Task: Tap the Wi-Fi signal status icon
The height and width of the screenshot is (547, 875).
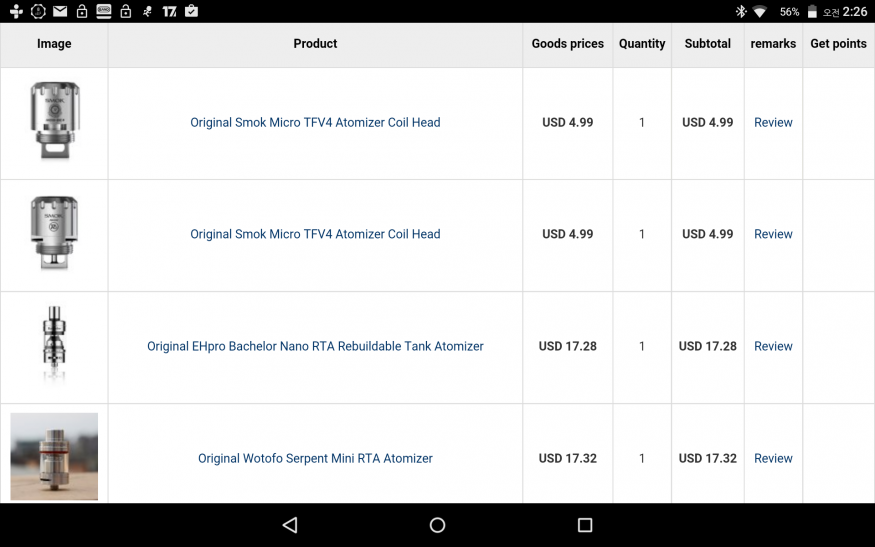Action: click(x=760, y=12)
